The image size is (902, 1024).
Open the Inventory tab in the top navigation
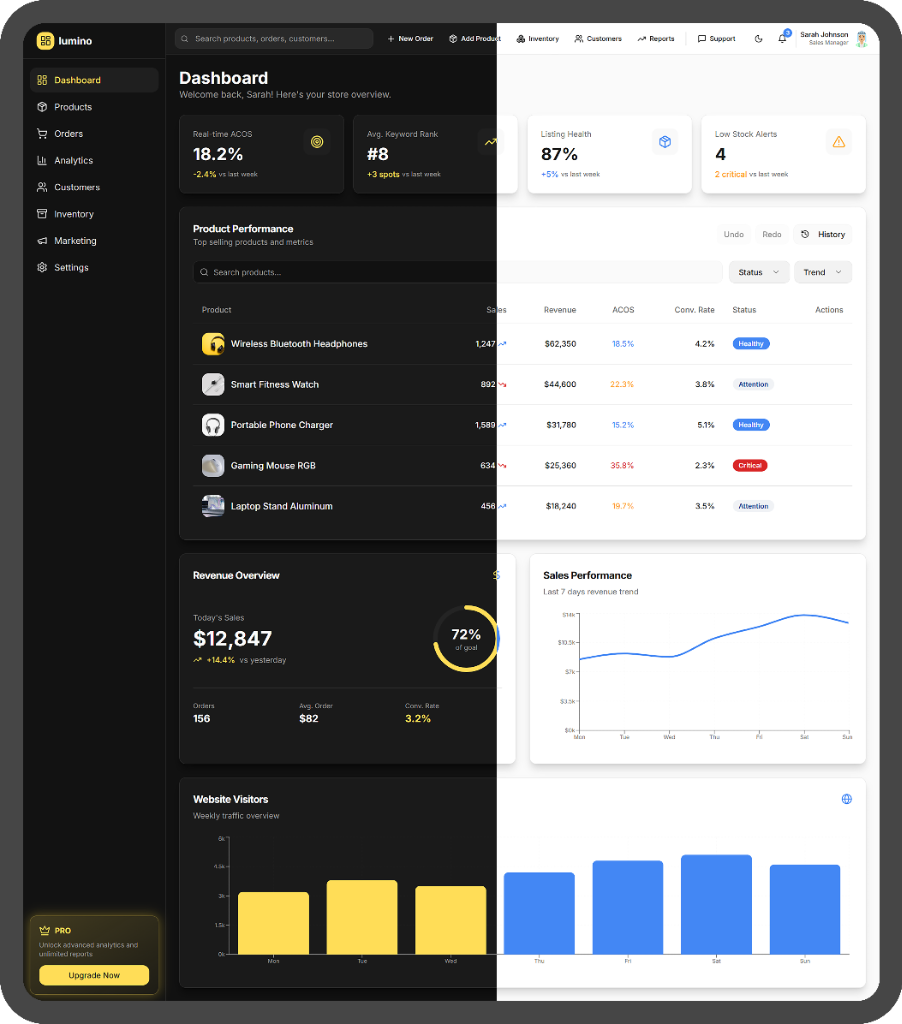[x=537, y=38]
